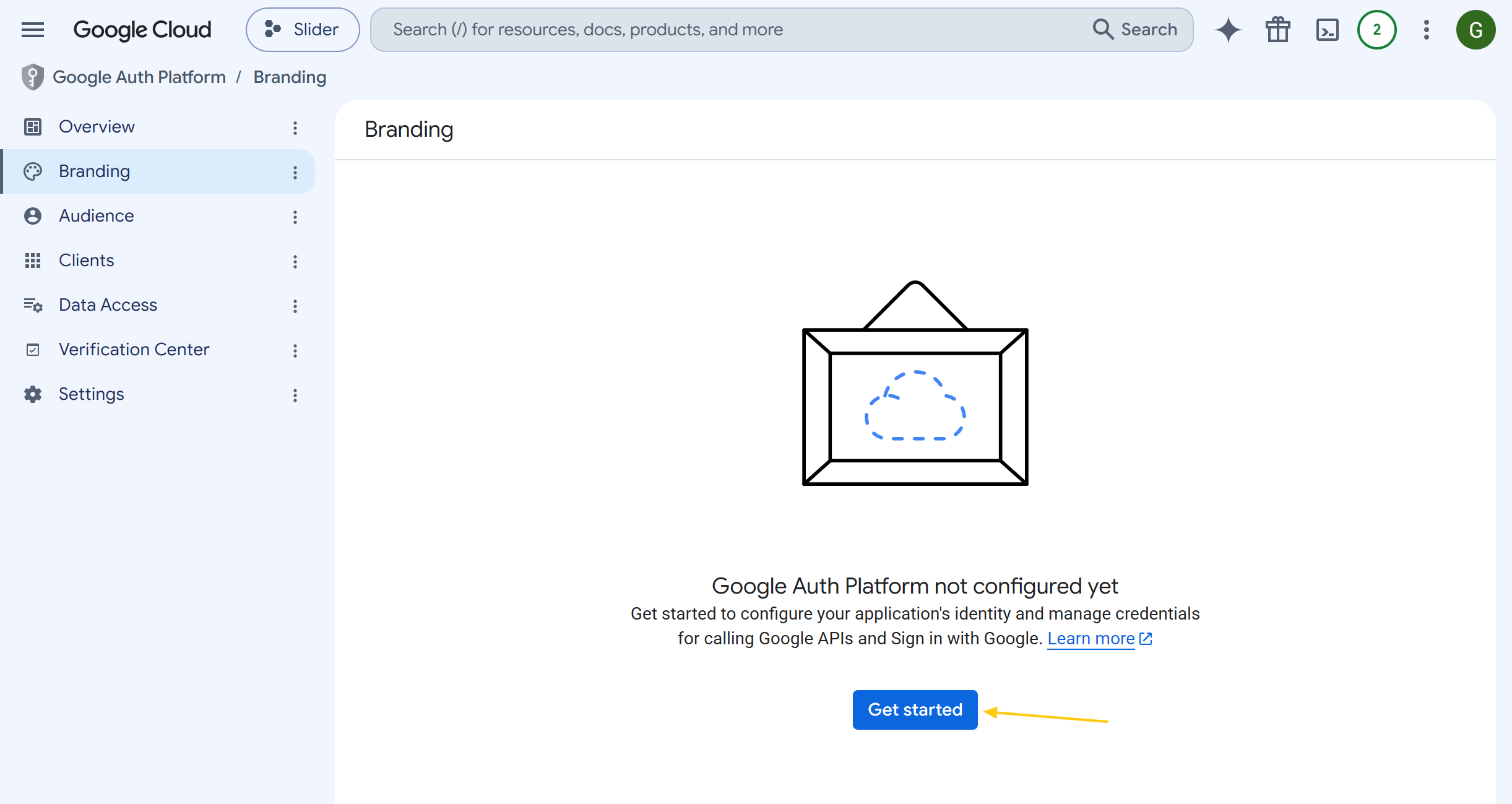Click the framed cloud illustration
Viewport: 1512px width, 804px height.
pos(915,383)
